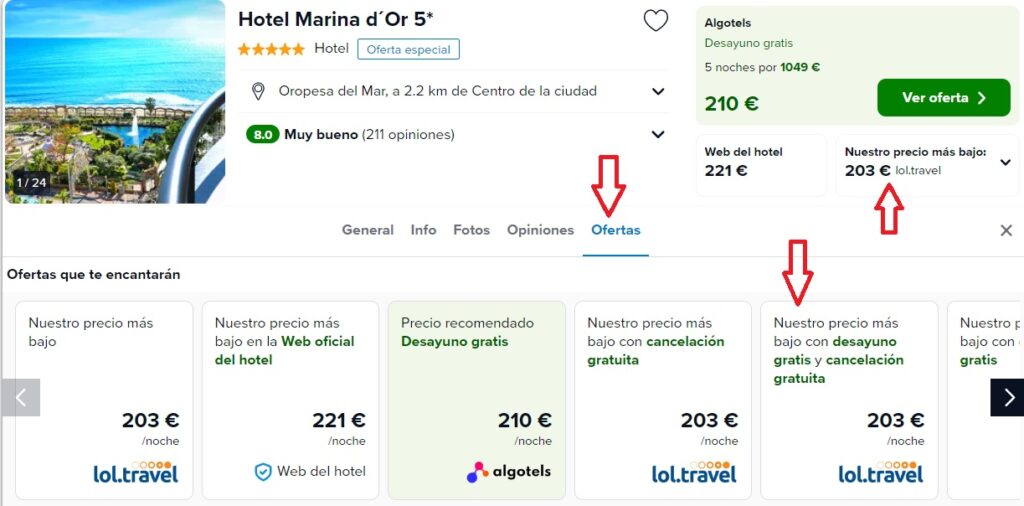Select the Web del hotel 221 € price box
Image resolution: width=1024 pixels, height=506 pixels.
pyautogui.click(x=761, y=165)
